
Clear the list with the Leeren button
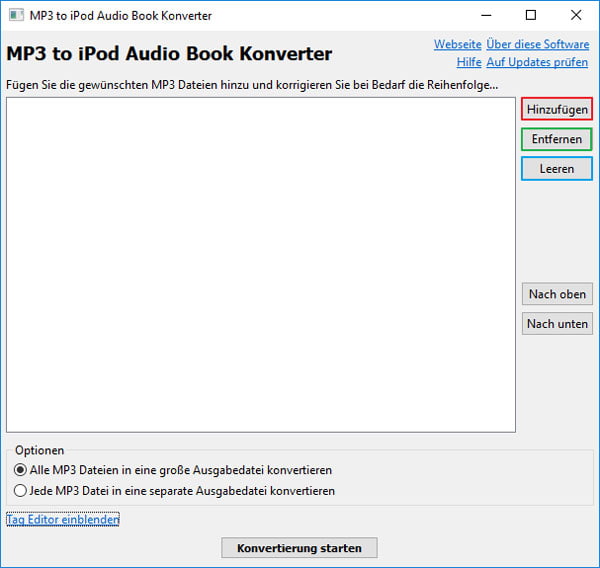pyautogui.click(x=556, y=169)
